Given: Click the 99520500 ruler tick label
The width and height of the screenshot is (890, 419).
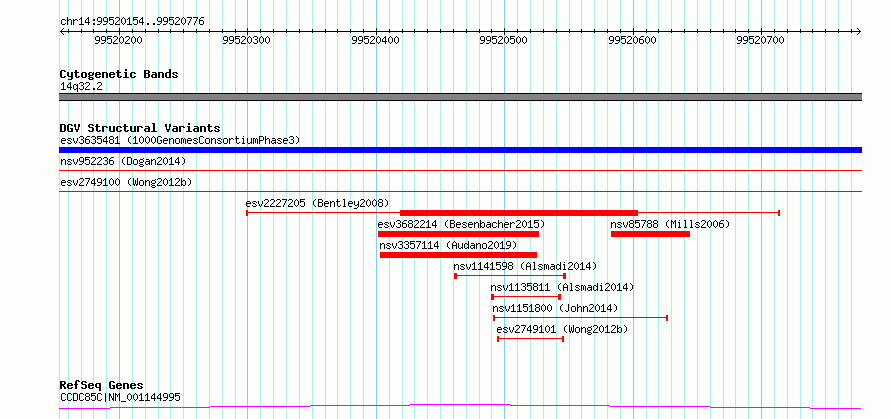Looking at the screenshot, I should [x=503, y=40].
